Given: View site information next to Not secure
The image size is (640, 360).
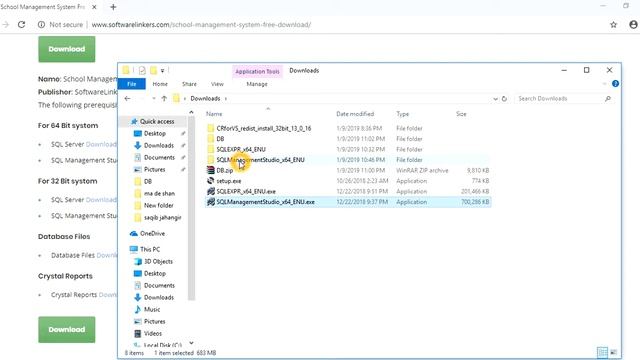Looking at the screenshot, I should [x=41, y=24].
